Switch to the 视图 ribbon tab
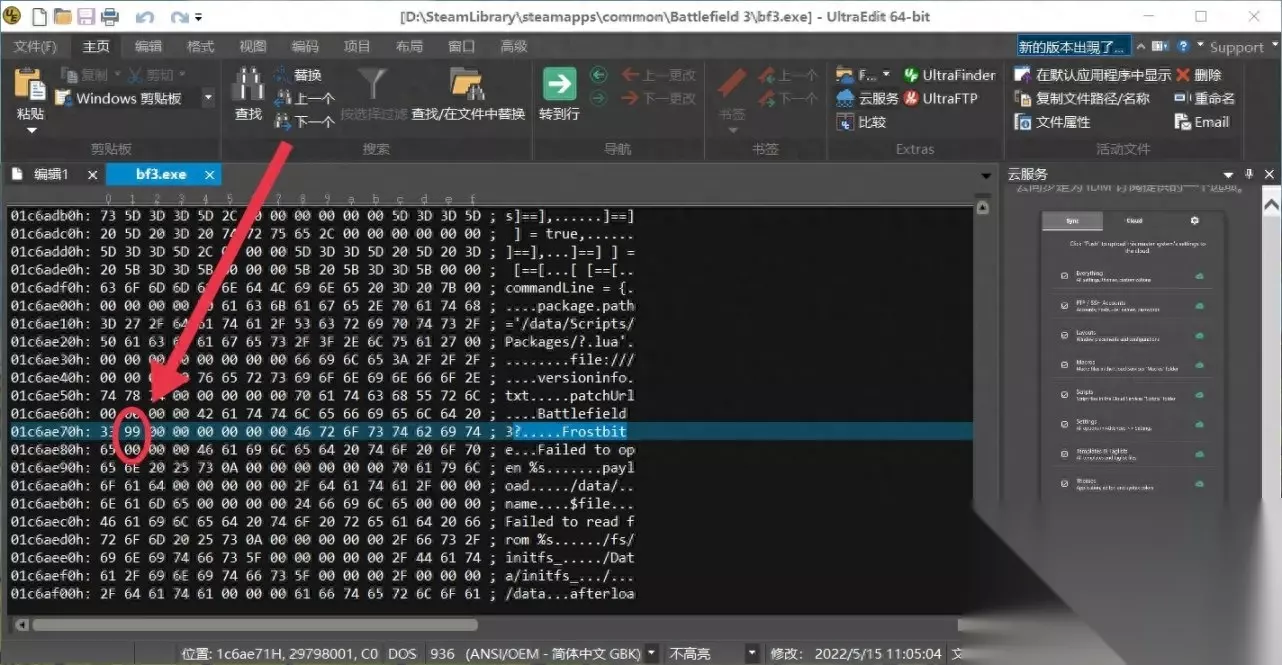The height and width of the screenshot is (665, 1282). 252,47
